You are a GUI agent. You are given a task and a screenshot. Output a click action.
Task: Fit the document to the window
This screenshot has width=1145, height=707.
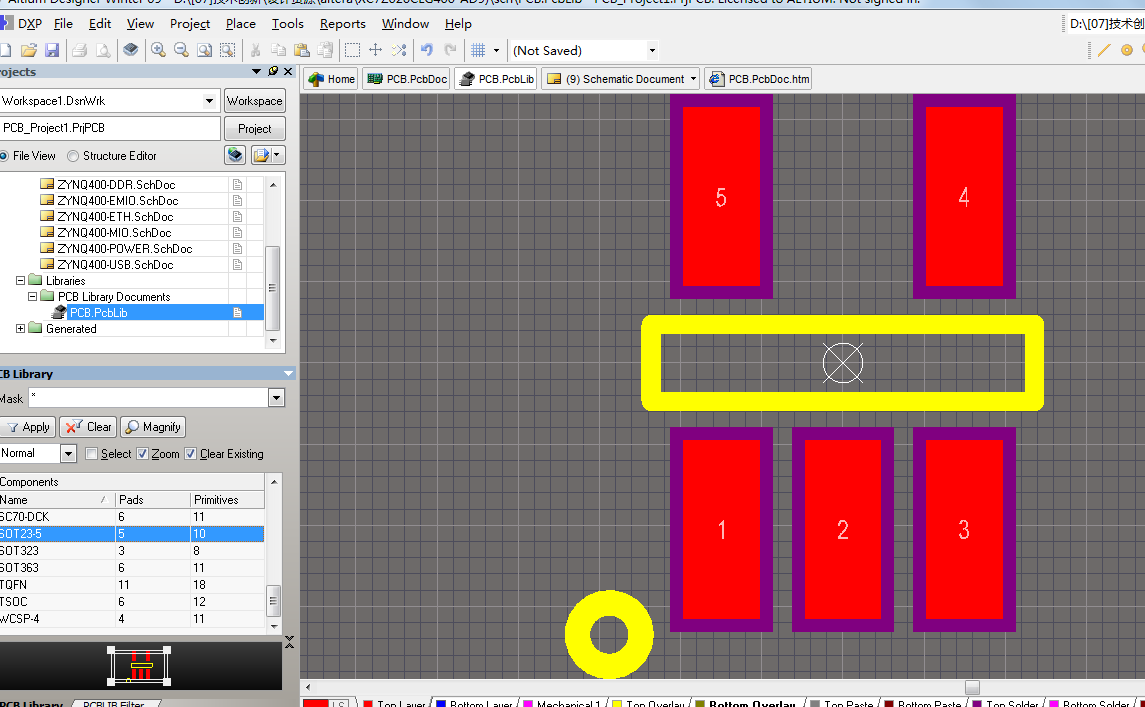[204, 50]
